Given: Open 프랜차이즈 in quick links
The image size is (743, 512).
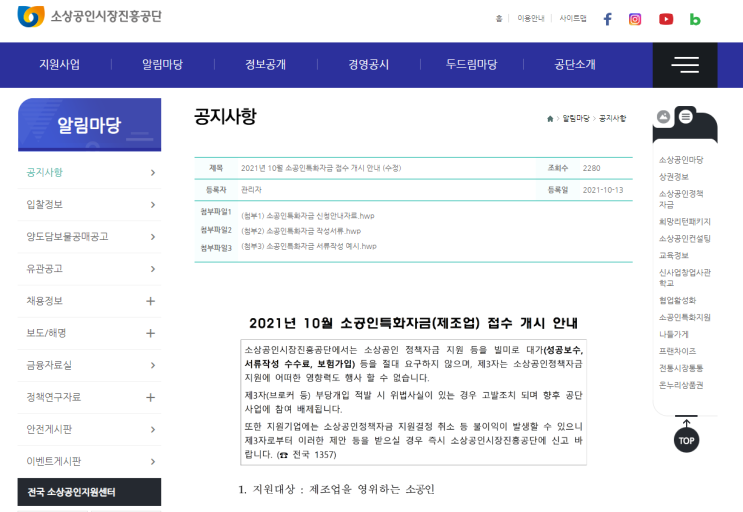Looking at the screenshot, I should tap(677, 351).
